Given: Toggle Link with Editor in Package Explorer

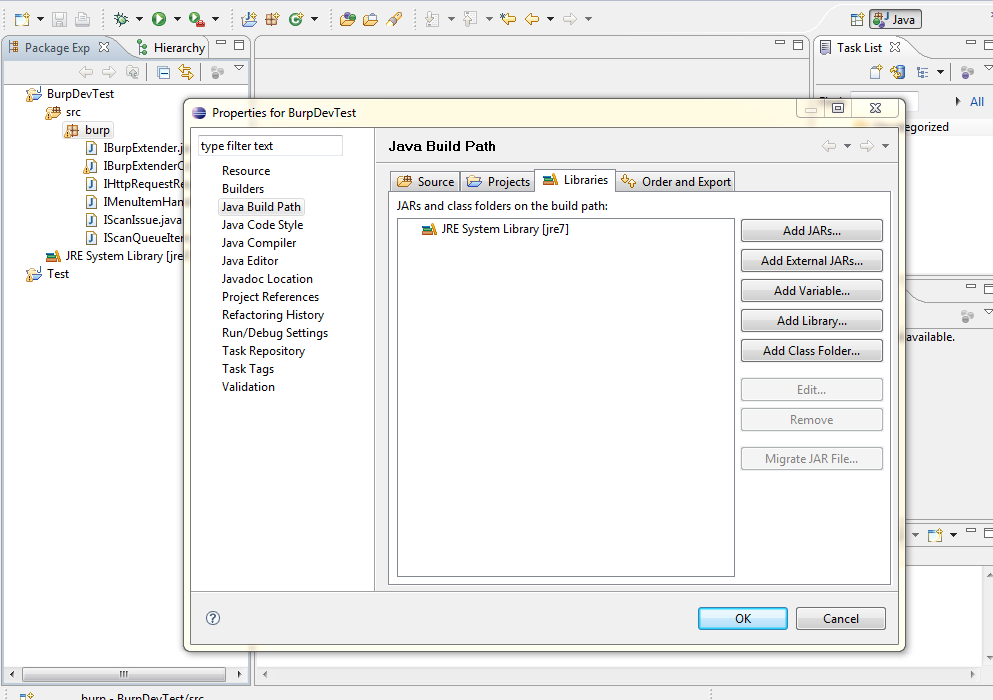Looking at the screenshot, I should (186, 72).
